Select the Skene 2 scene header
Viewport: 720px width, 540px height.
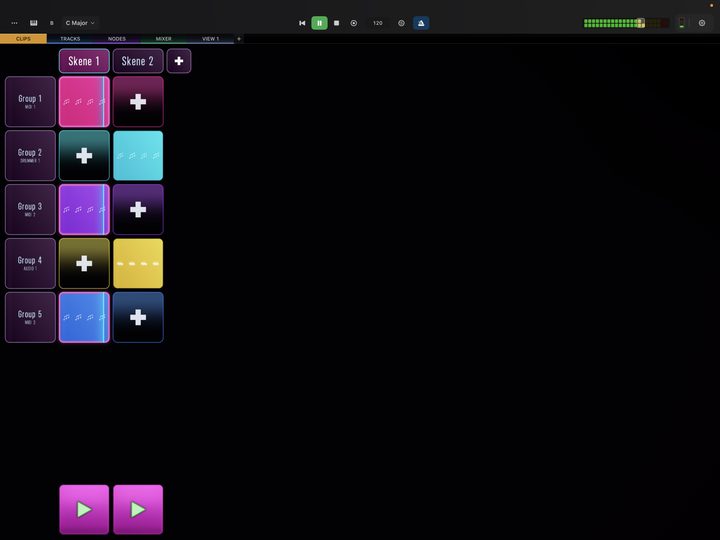pyautogui.click(x=138, y=61)
